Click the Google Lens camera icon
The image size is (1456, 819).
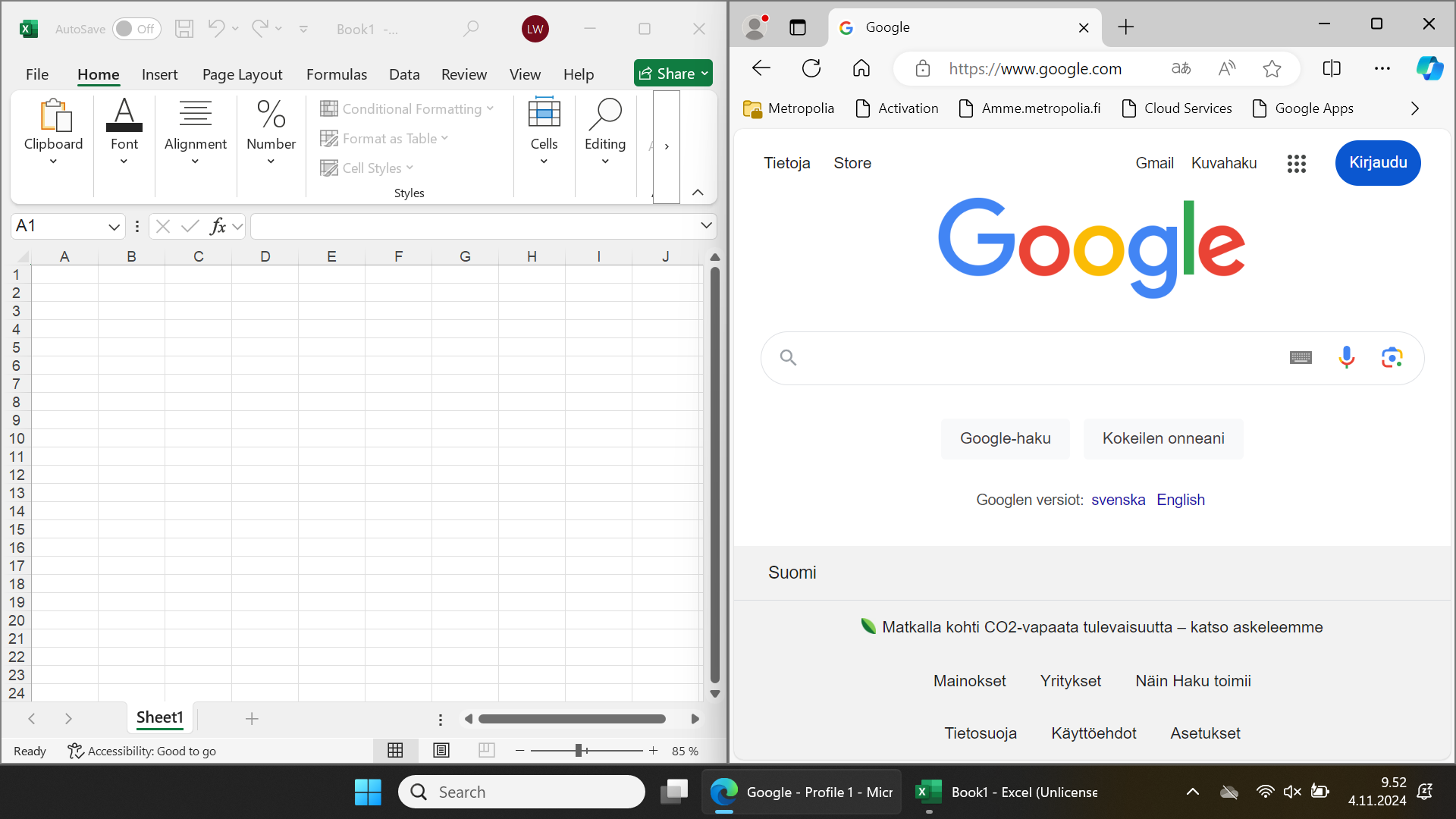tap(1392, 357)
